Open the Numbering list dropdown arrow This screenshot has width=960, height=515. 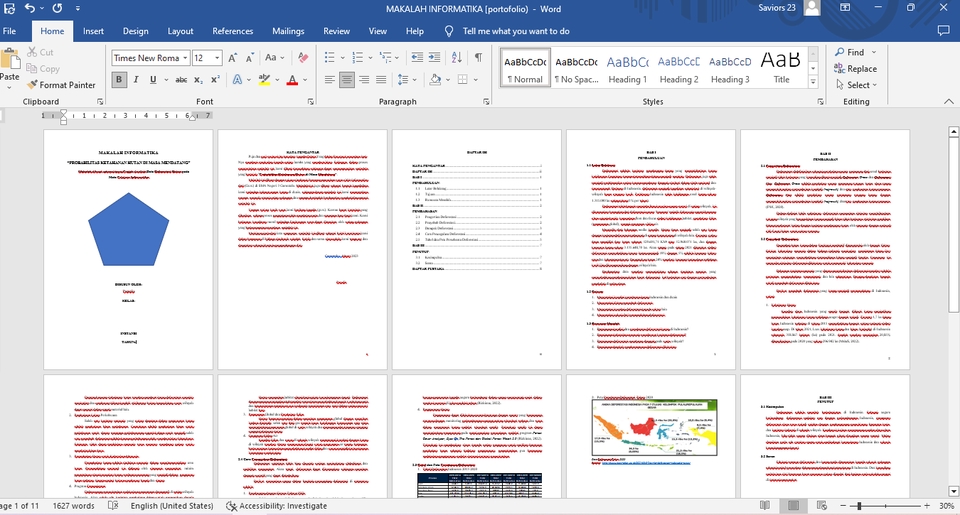pos(370,58)
